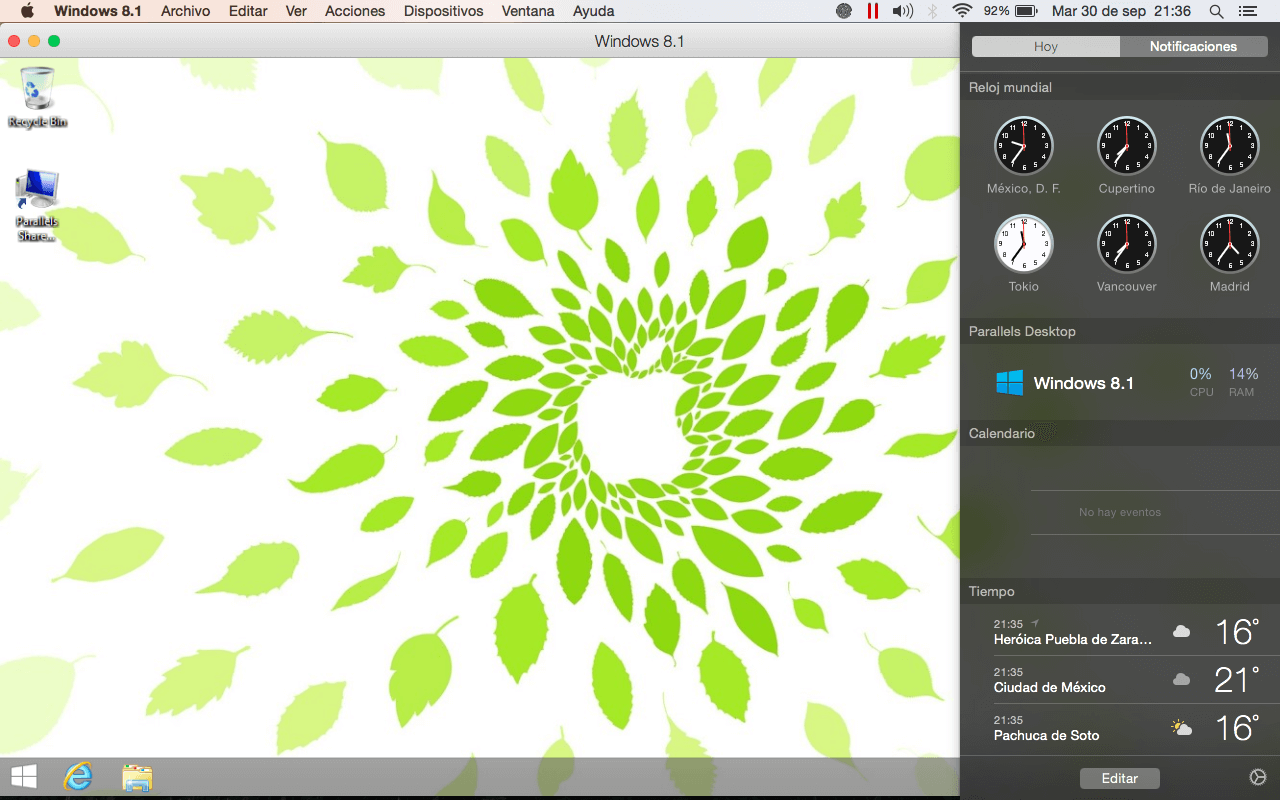Open the Wi-Fi status menu
Image resolution: width=1280 pixels, height=800 pixels.
962,11
